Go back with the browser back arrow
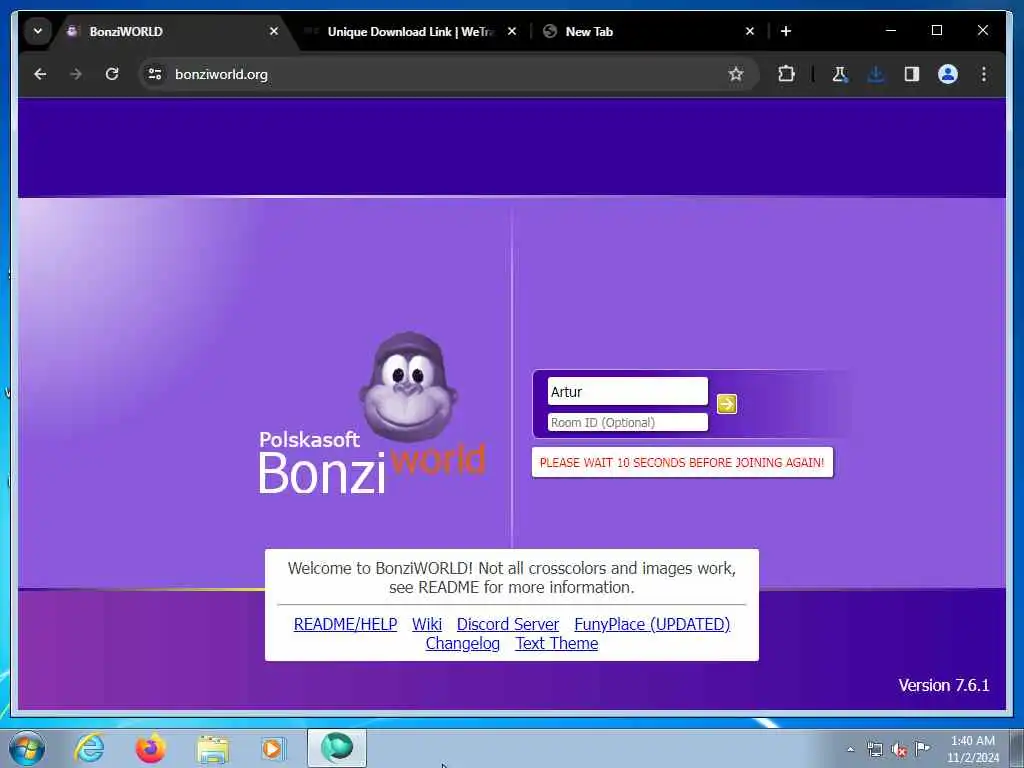The height and width of the screenshot is (768, 1024). pos(40,74)
